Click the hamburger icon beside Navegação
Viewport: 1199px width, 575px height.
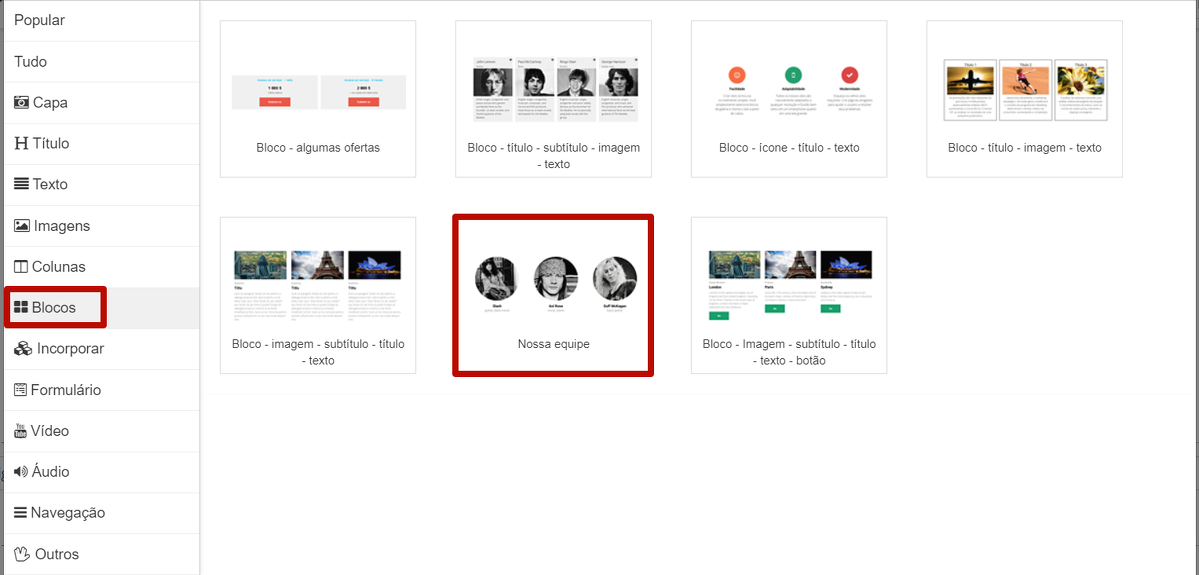click(x=21, y=513)
